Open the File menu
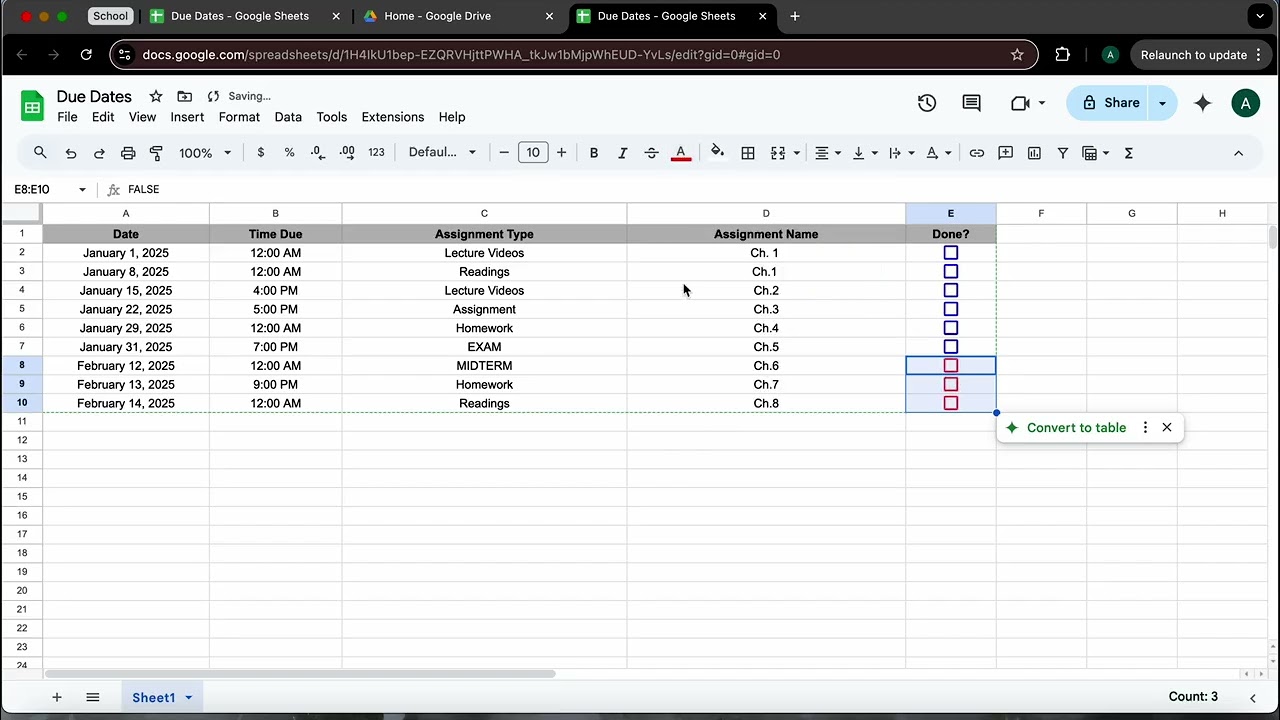This screenshot has height=720, width=1280. pyautogui.click(x=67, y=117)
